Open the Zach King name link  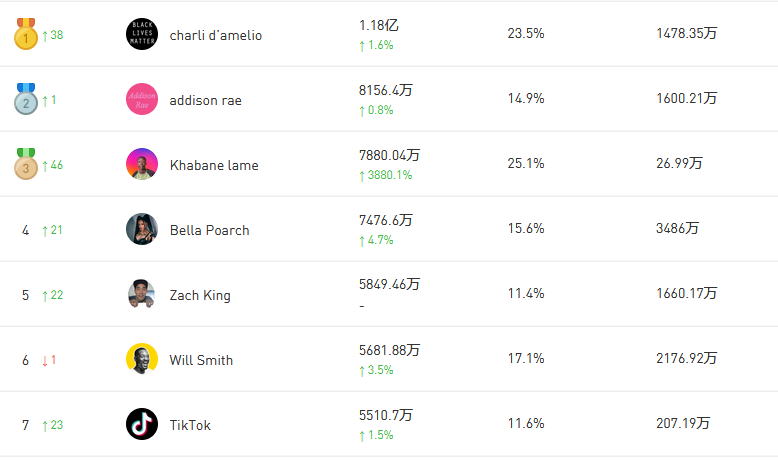click(200, 296)
